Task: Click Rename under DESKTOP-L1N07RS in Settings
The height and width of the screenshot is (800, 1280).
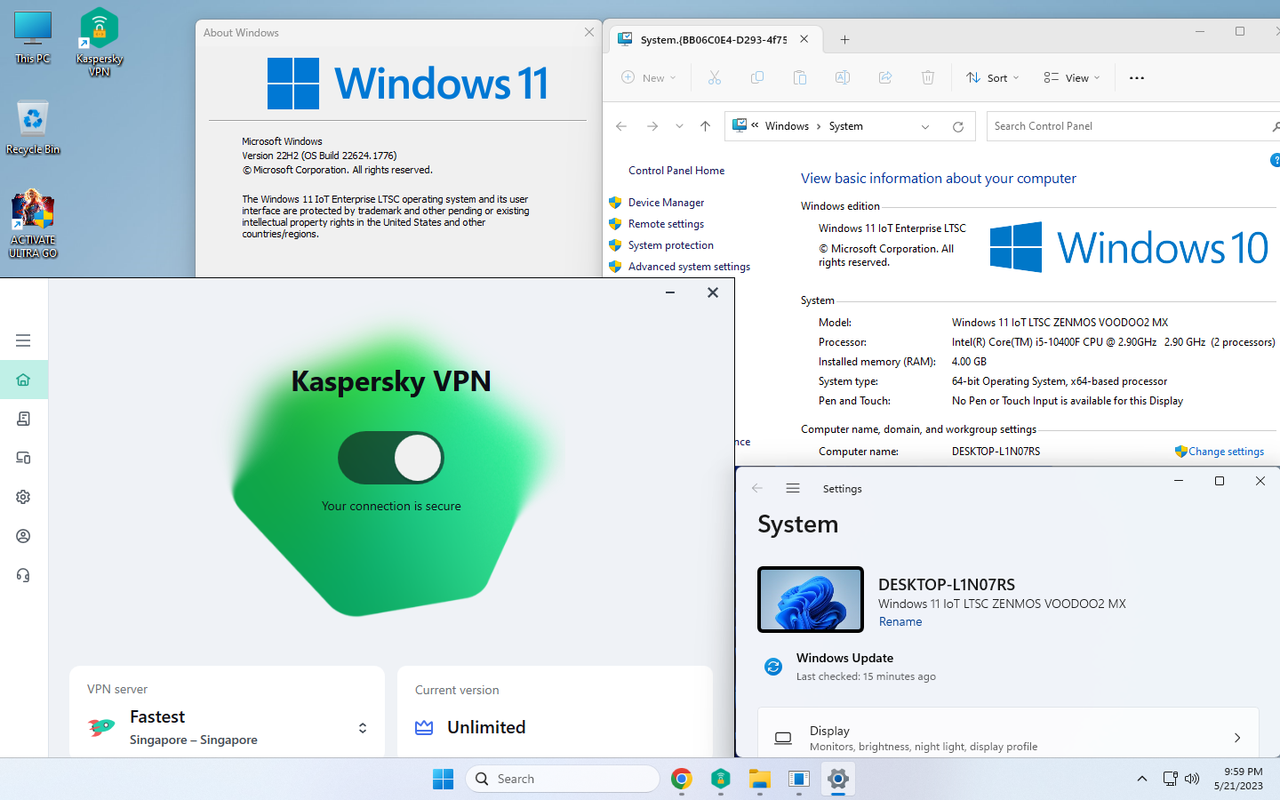Action: (900, 621)
